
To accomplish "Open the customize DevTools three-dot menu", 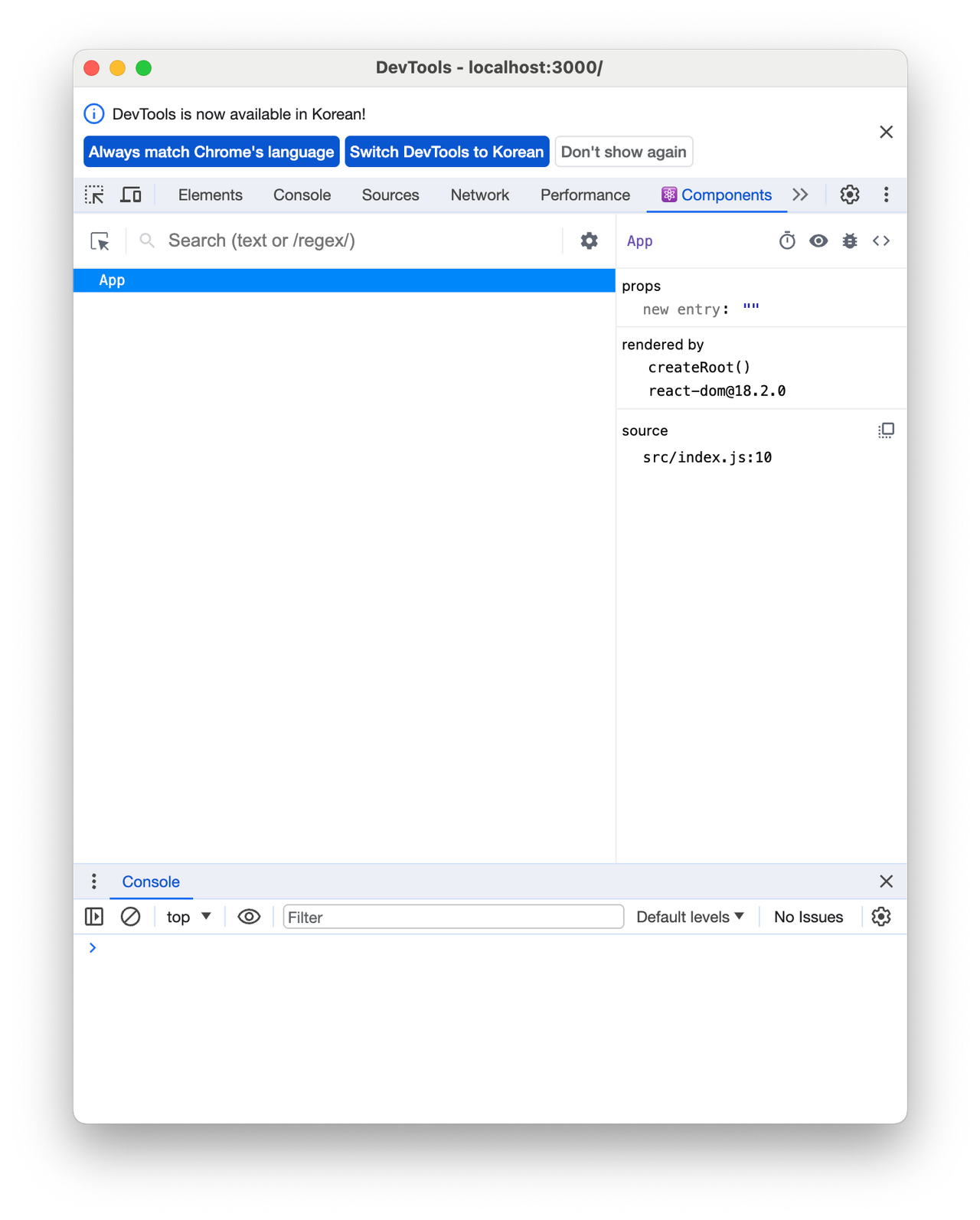I will (886, 195).
